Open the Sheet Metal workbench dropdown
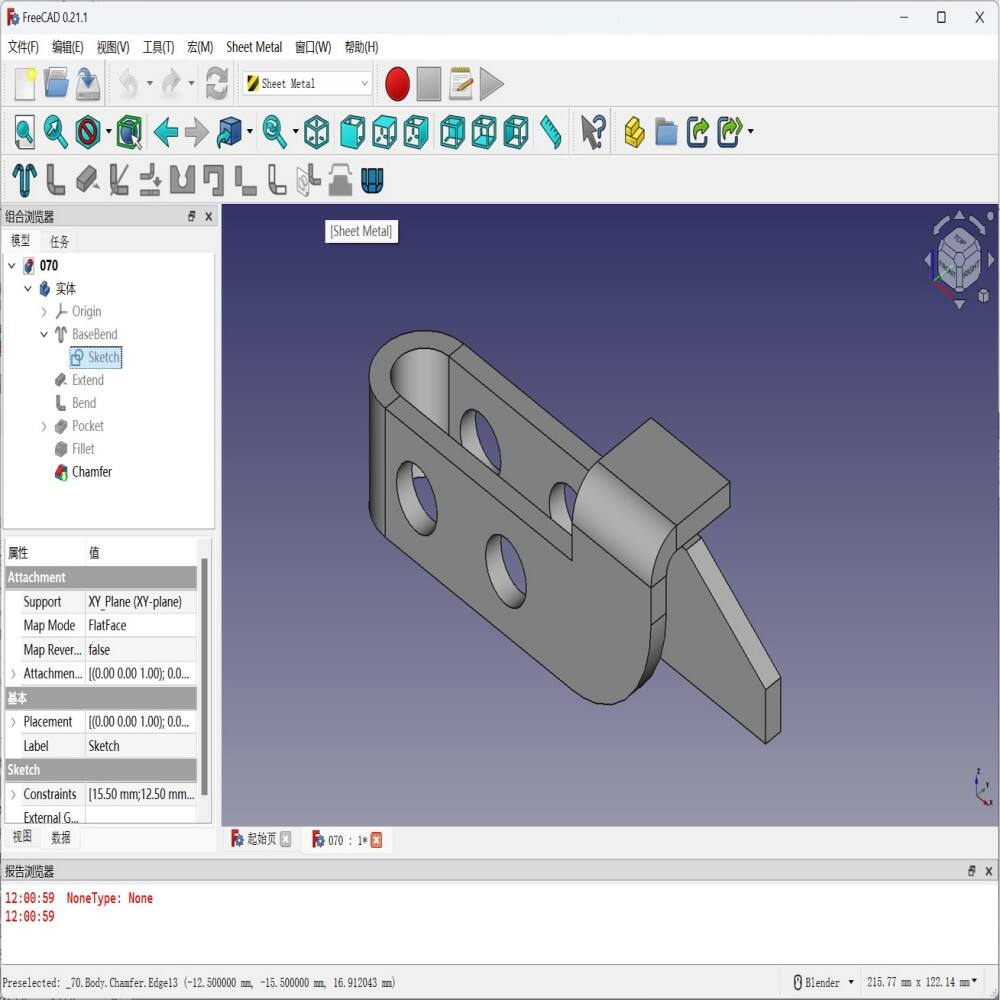Image resolution: width=1000 pixels, height=1000 pixels. (x=365, y=84)
